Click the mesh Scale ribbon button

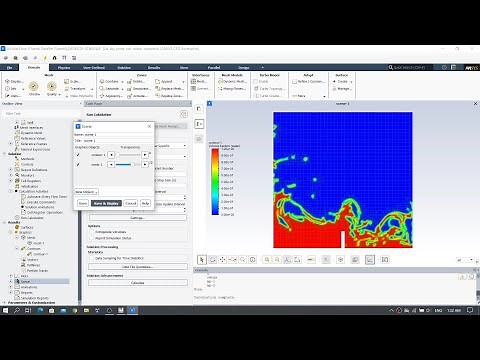pos(72,81)
